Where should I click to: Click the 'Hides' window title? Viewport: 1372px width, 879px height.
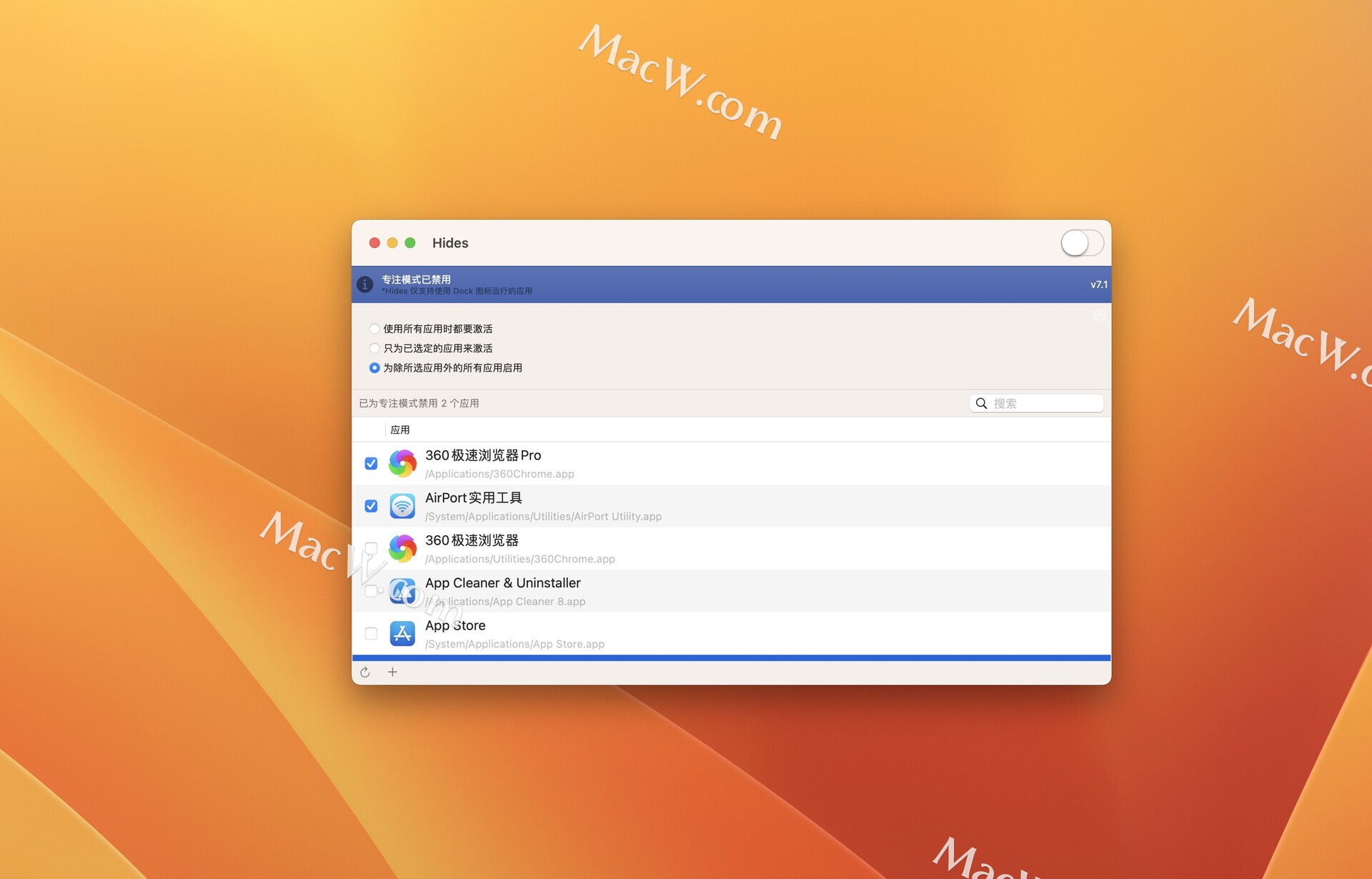[450, 243]
